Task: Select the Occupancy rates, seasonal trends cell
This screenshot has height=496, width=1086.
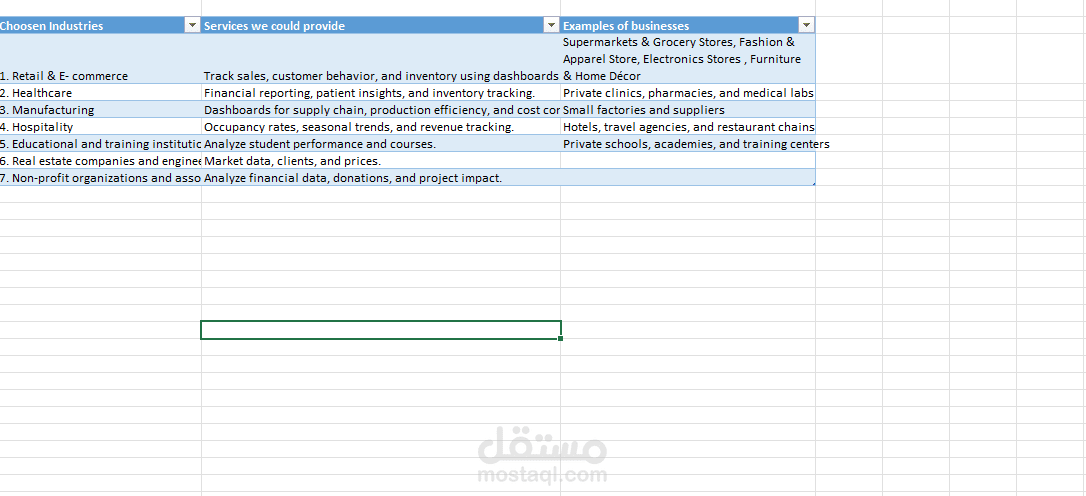Action: (381, 127)
